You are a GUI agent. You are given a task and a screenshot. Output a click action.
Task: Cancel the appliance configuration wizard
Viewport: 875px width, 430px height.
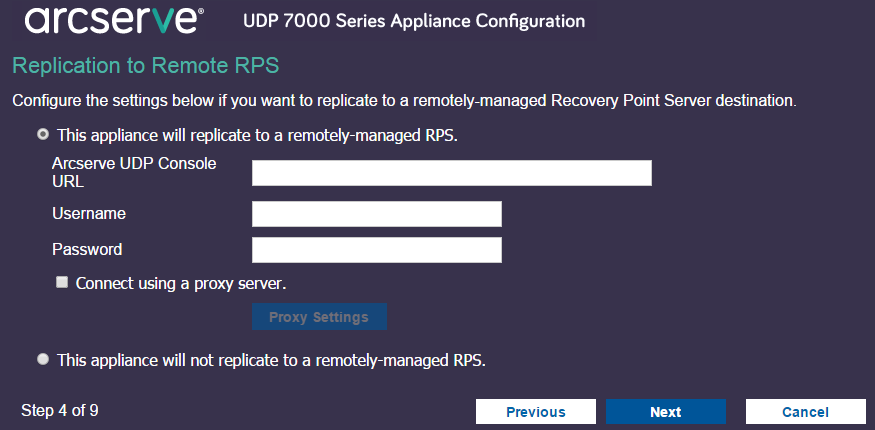click(805, 412)
